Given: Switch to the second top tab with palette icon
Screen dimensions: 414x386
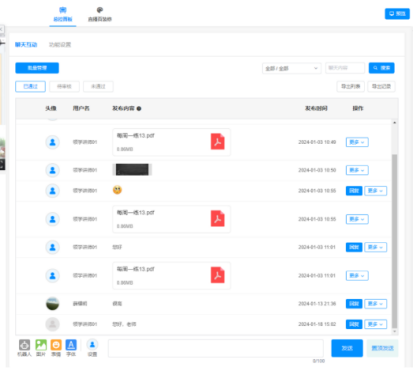Looking at the screenshot, I should (100, 14).
